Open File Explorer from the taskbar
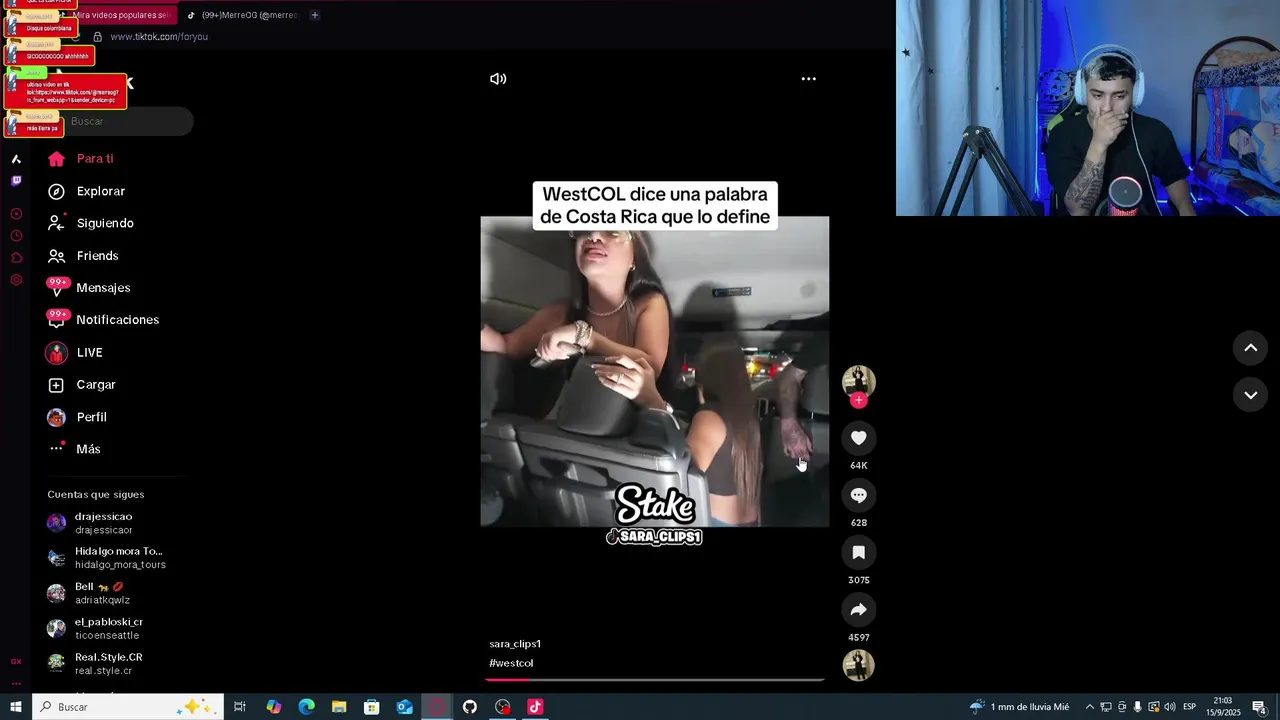This screenshot has height=720, width=1280. coord(339,707)
